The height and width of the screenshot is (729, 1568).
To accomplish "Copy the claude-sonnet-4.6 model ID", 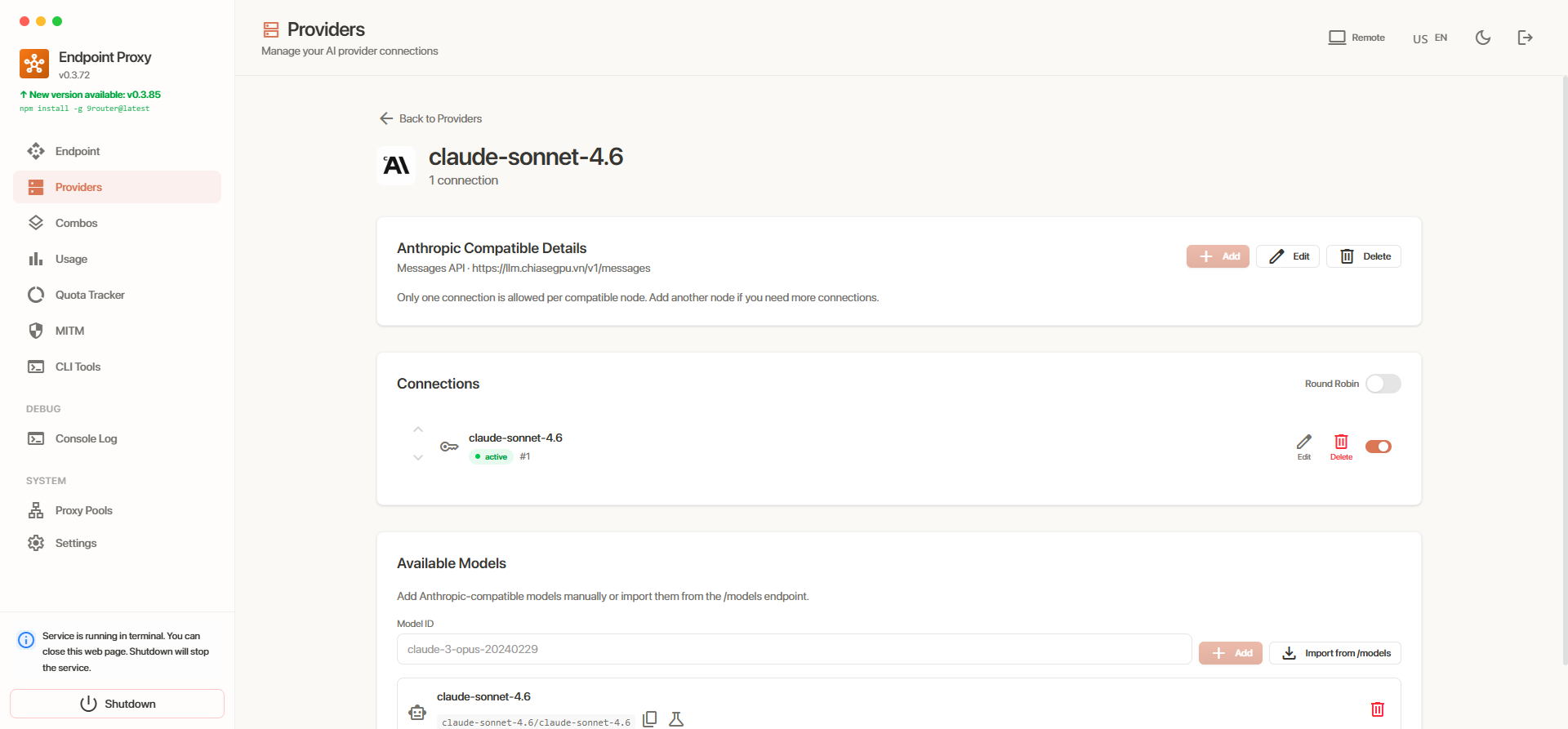I will tap(650, 719).
